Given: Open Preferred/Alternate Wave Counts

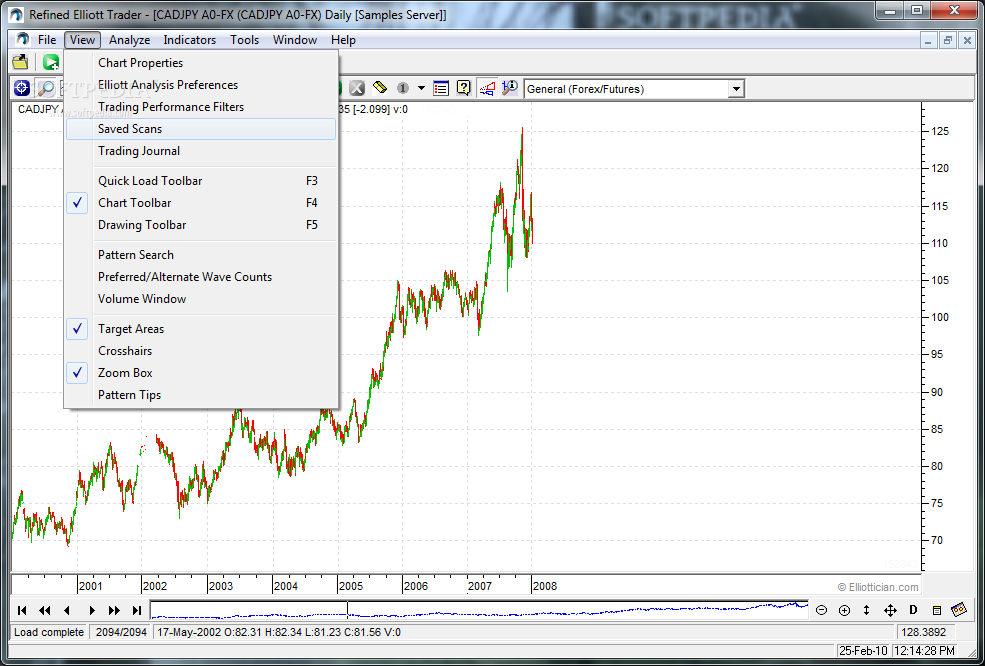Looking at the screenshot, I should pyautogui.click(x=201, y=276).
